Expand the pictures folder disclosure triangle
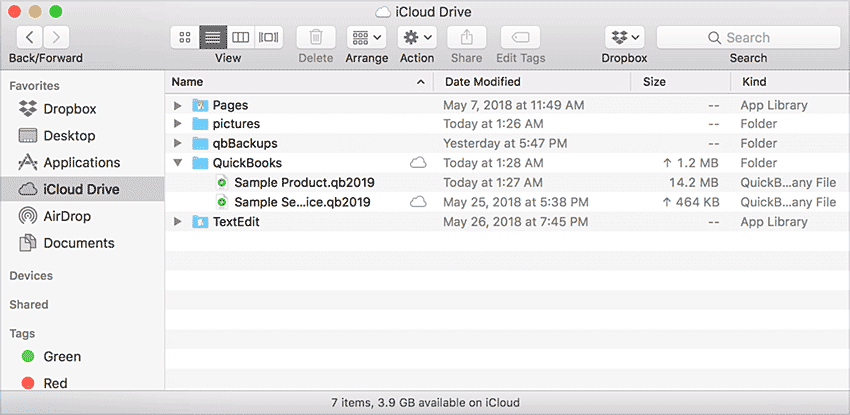The image size is (850, 415). click(x=177, y=124)
